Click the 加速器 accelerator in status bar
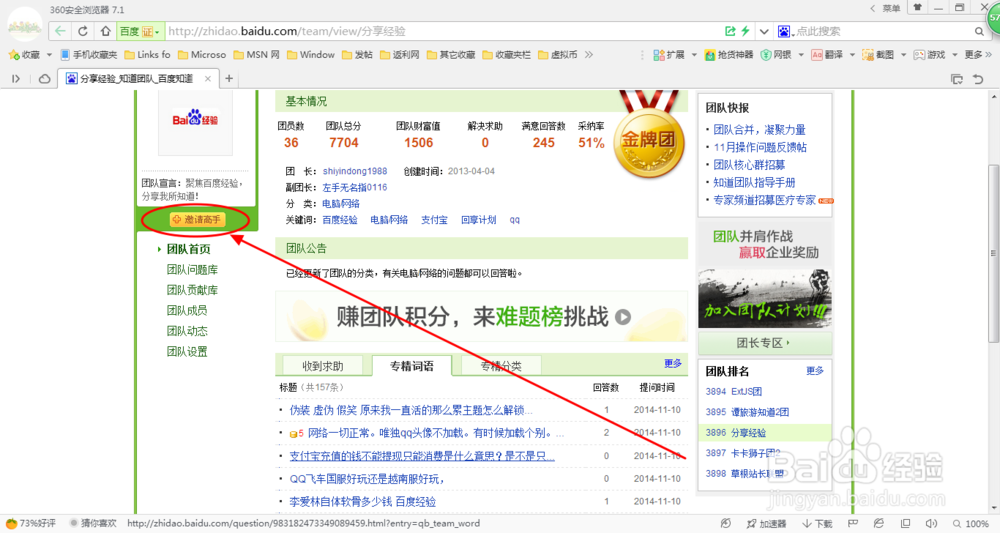This screenshot has height=533, width=1000. pos(767,523)
